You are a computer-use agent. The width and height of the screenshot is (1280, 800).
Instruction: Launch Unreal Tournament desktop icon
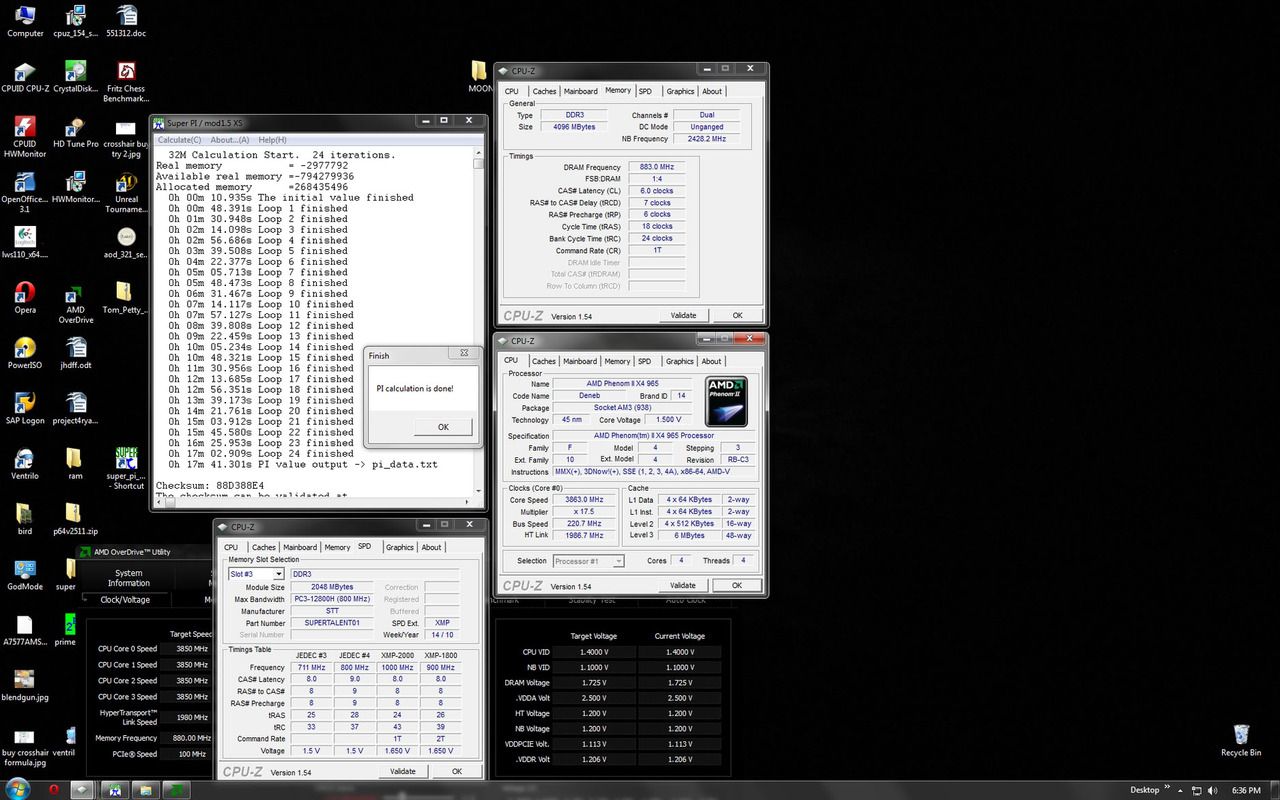point(126,192)
